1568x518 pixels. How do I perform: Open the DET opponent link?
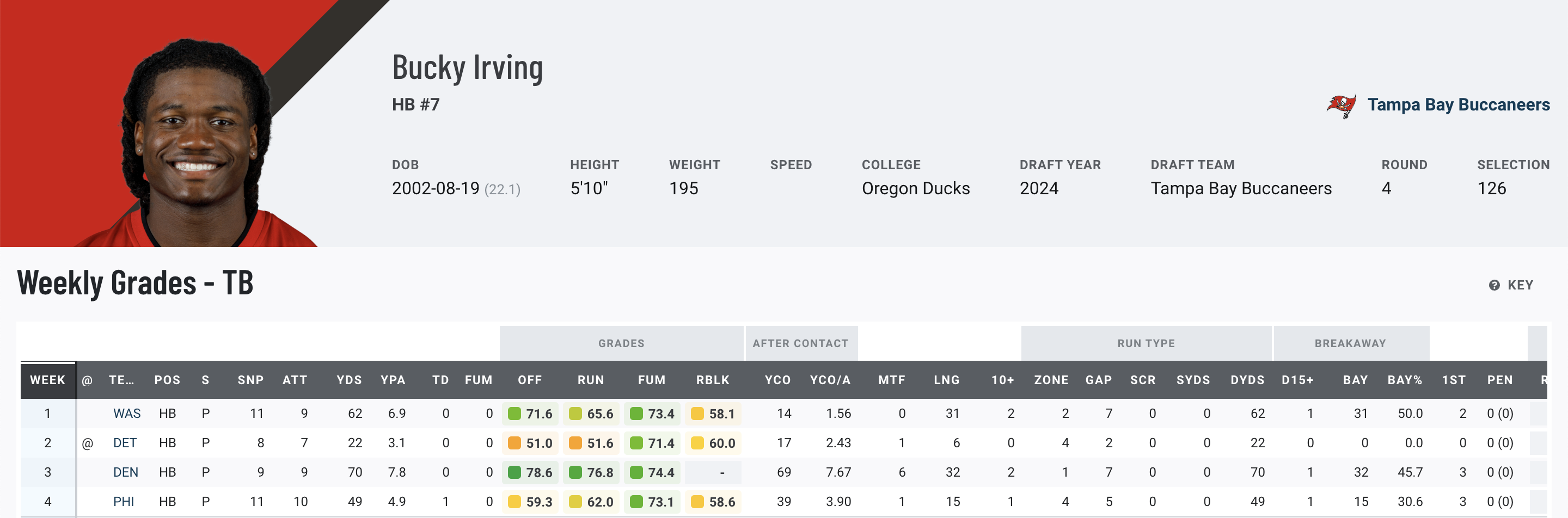pos(125,443)
